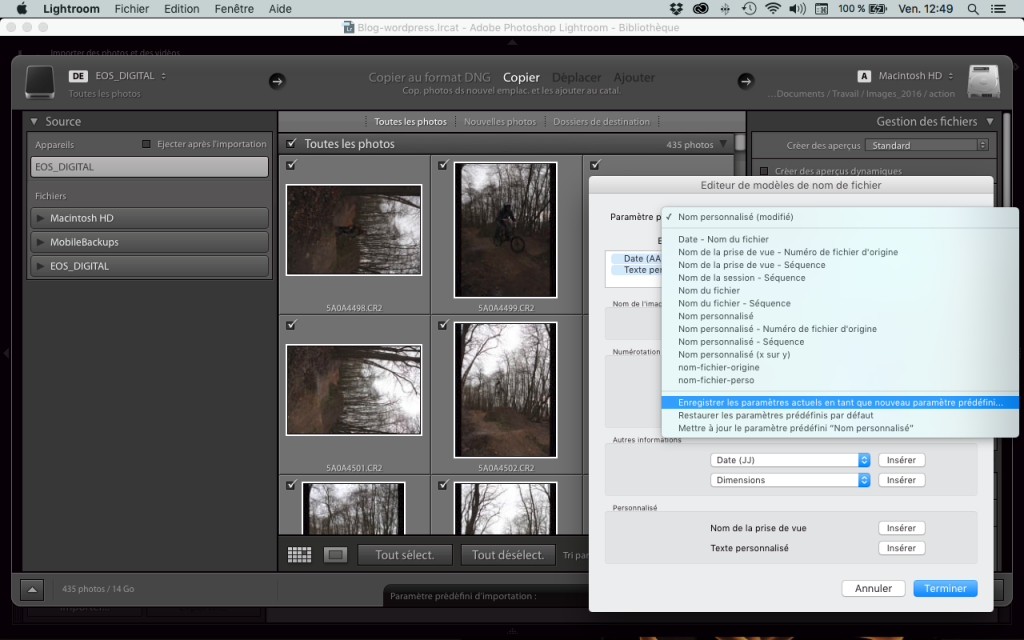Image resolution: width=1024 pixels, height=640 pixels.
Task: Open the 435 photos triangle menu
Action: (723, 144)
